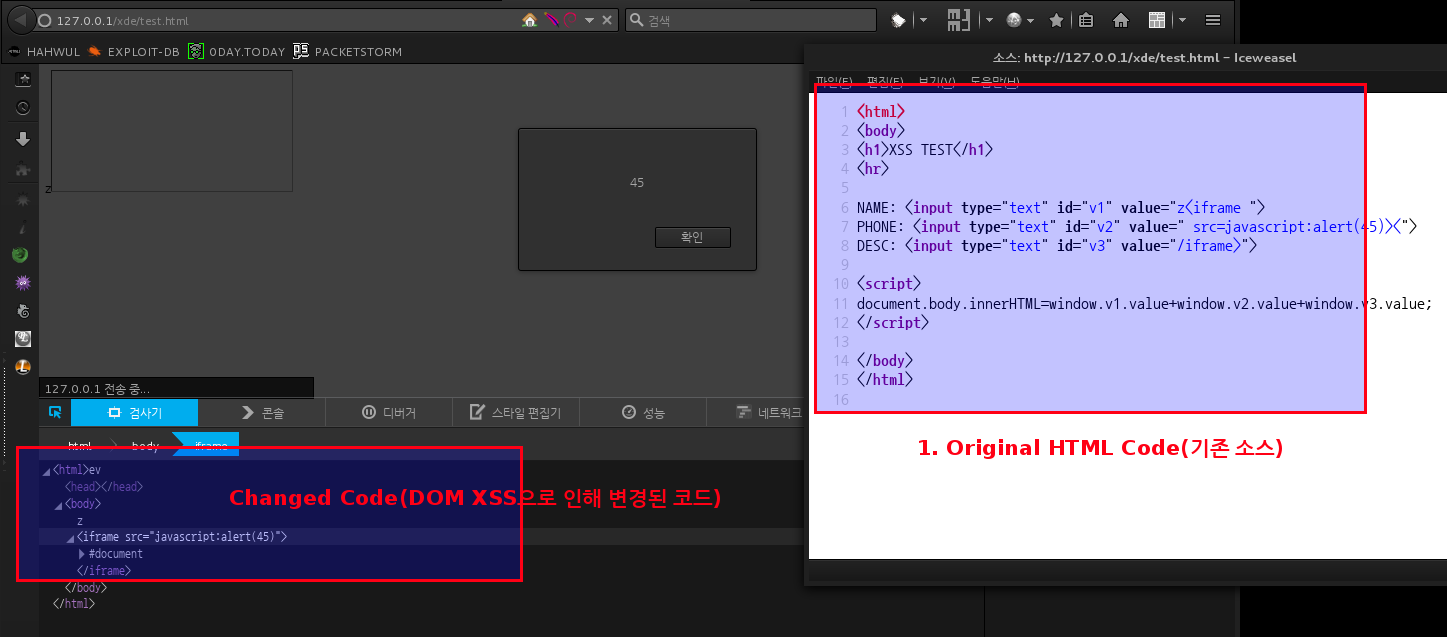Open the hamburger menu

tap(1213, 20)
